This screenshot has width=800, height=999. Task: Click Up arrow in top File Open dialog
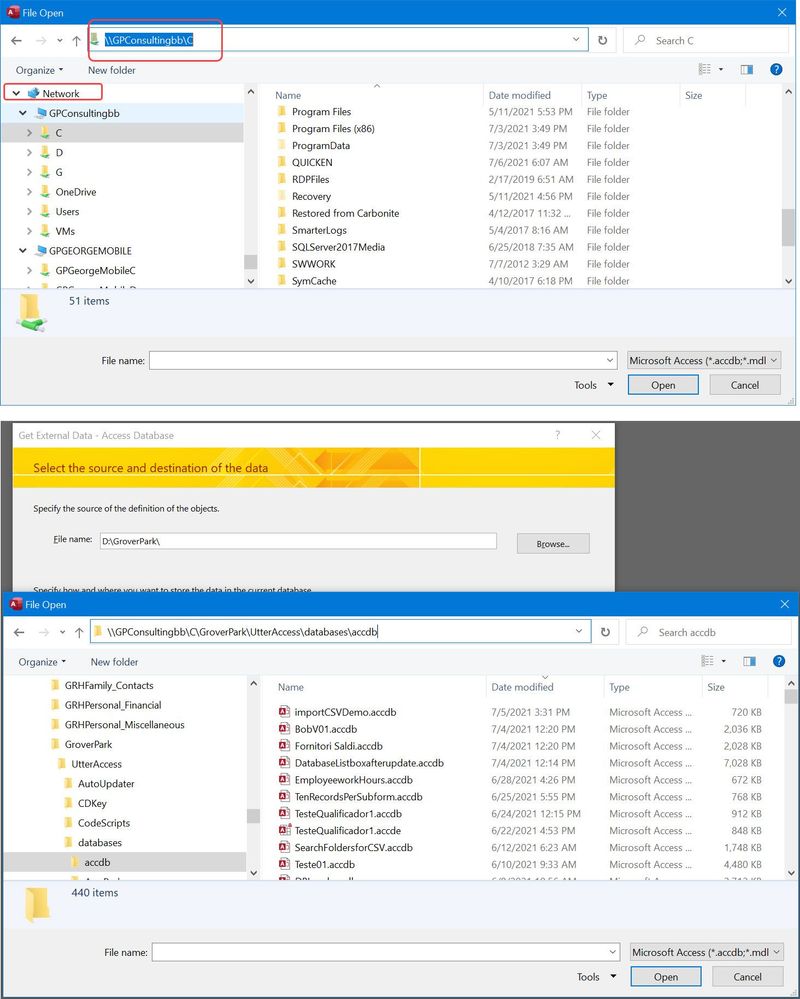[x=76, y=41]
